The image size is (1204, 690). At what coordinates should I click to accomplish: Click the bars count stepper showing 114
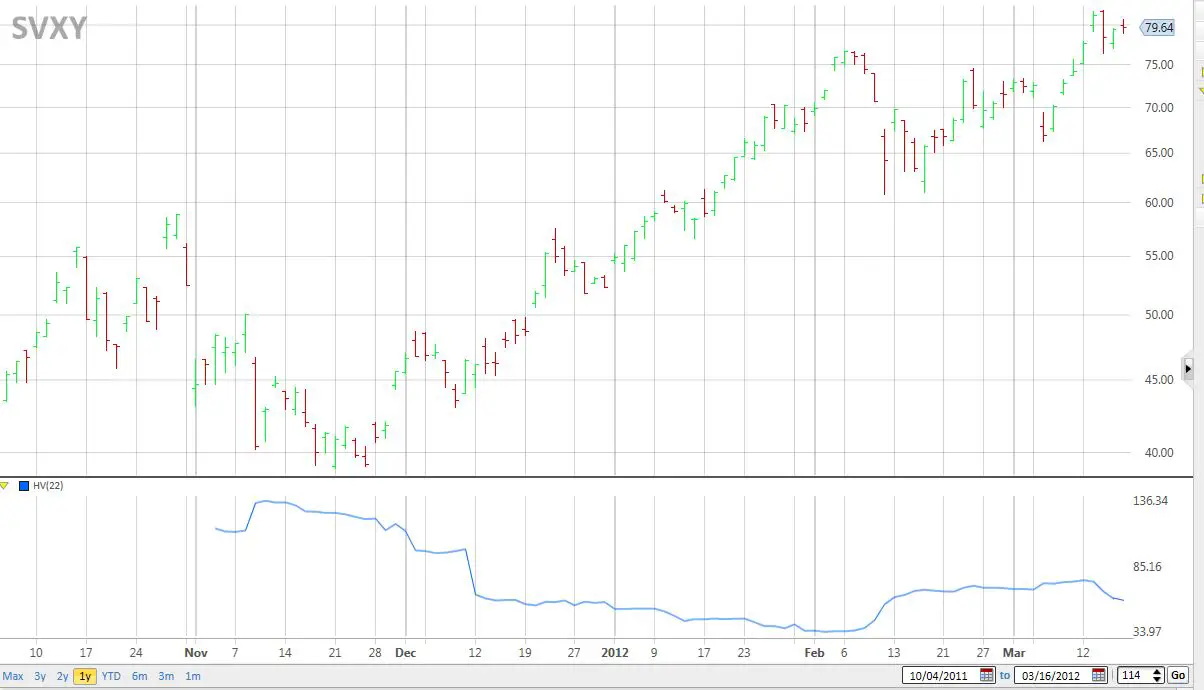pyautogui.click(x=1140, y=675)
